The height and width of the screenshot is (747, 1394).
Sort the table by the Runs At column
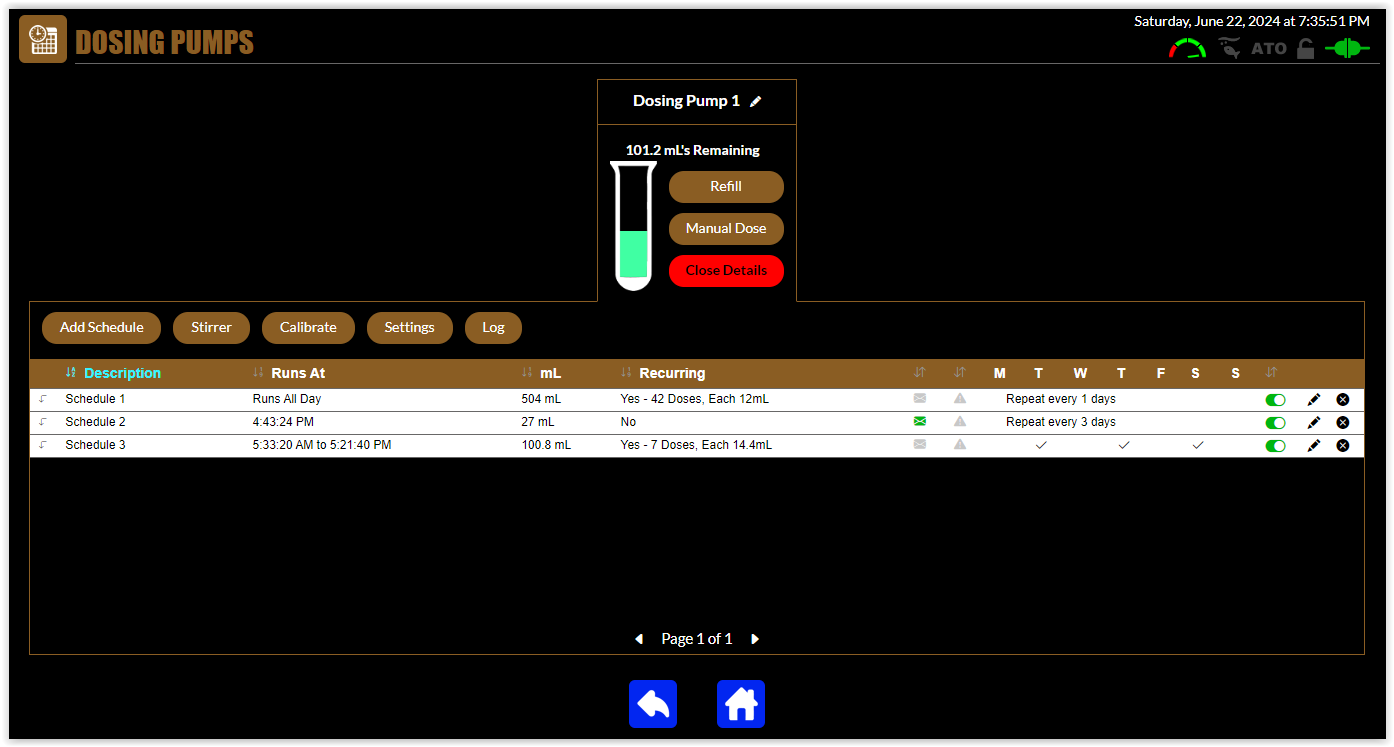click(297, 373)
